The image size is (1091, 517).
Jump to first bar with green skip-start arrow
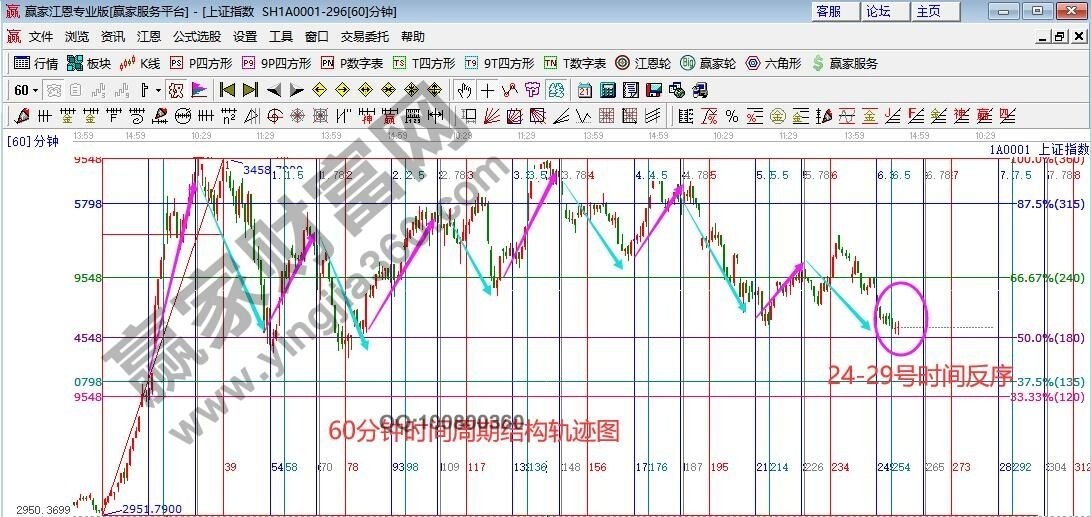(228, 90)
